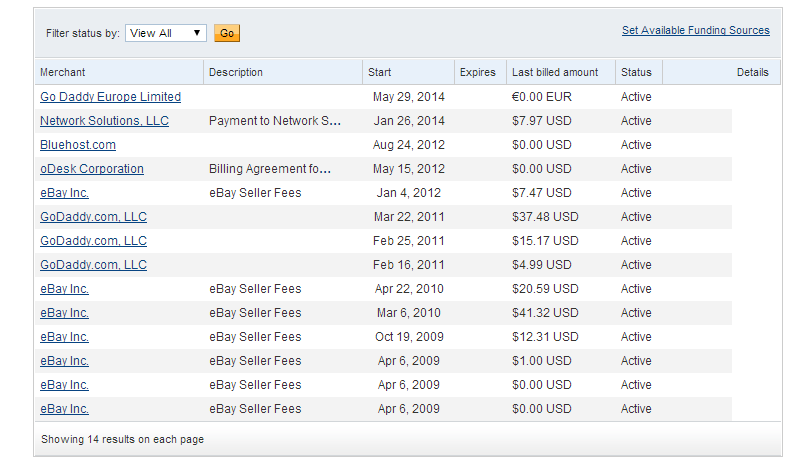Open GoDaddy.com, LLC agreement billed $4.99
This screenshot has height=471, width=810.
(x=93, y=265)
